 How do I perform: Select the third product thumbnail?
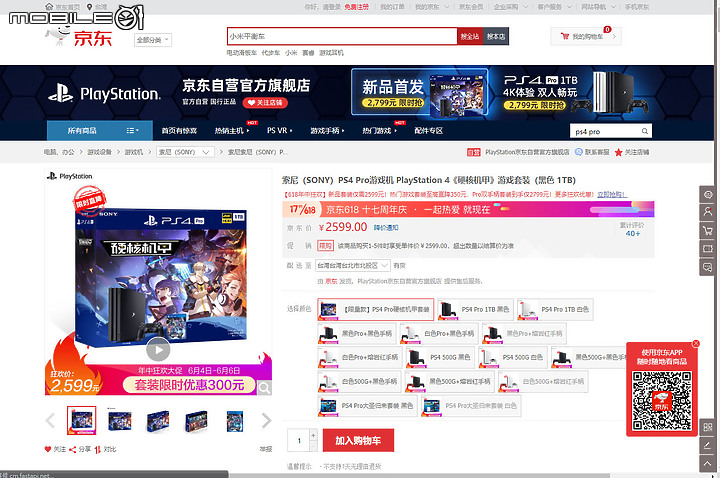point(158,420)
